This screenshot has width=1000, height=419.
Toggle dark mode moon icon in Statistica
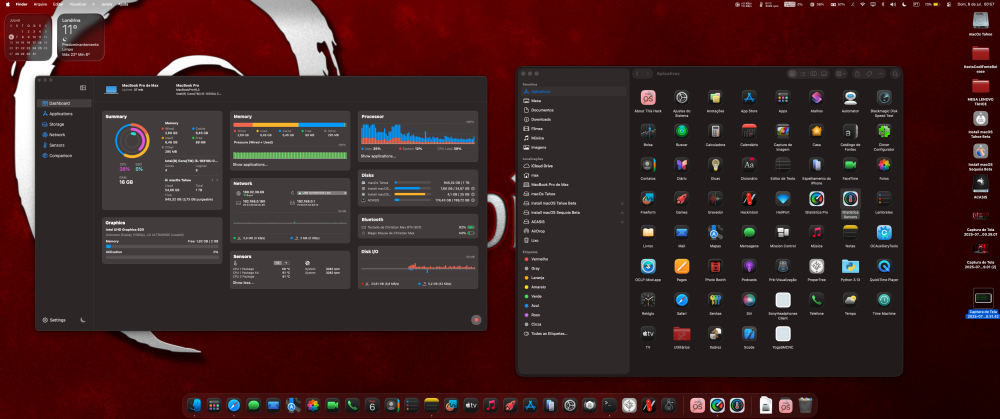(83, 320)
